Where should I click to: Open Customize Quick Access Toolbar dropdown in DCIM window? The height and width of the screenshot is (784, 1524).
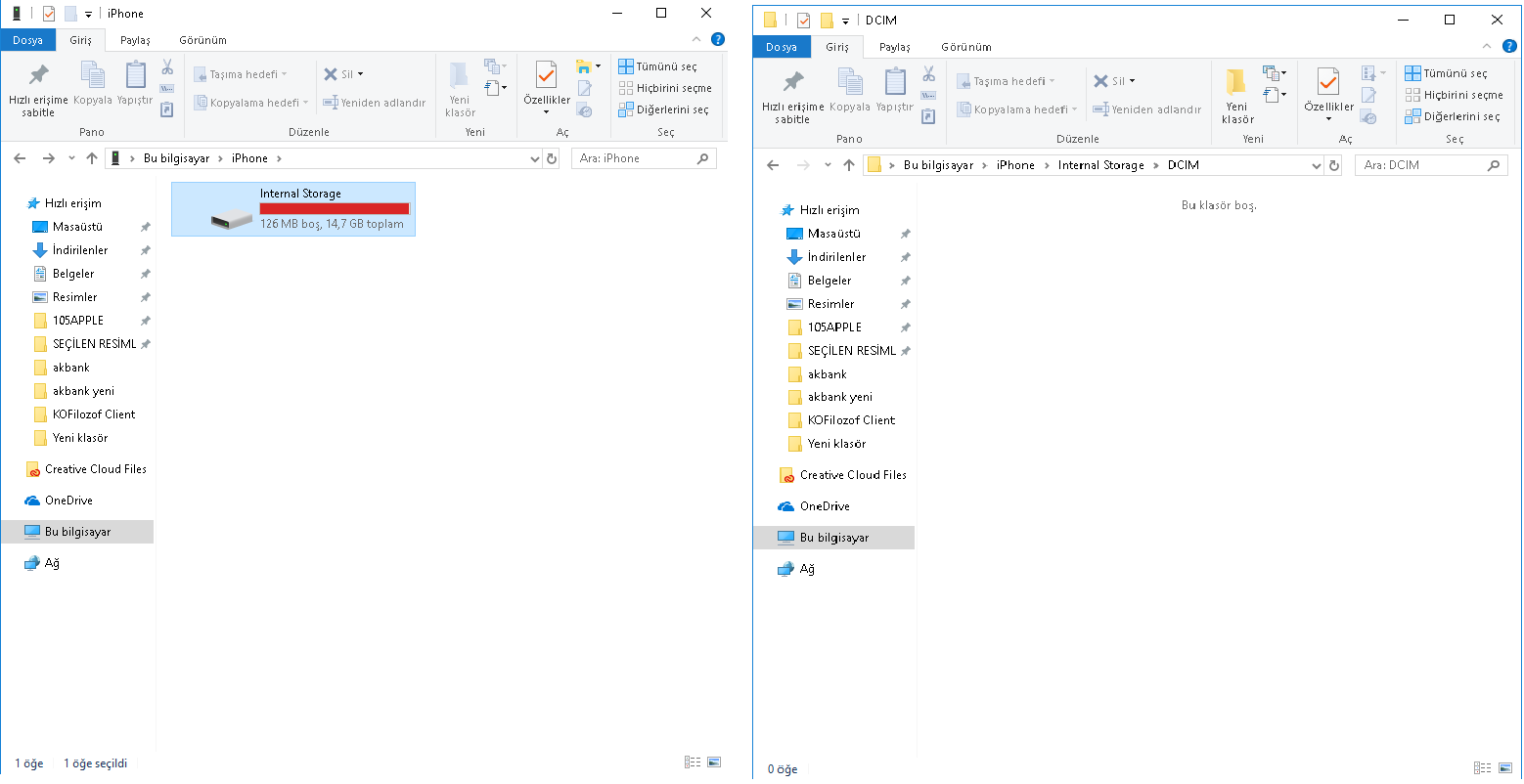point(845,21)
